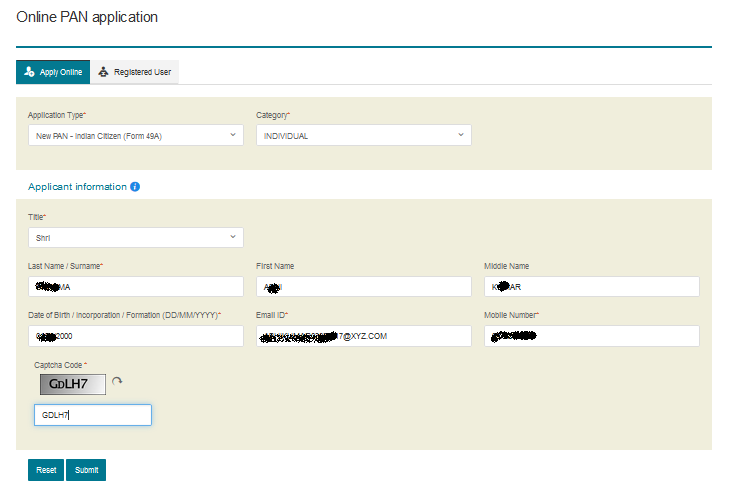
Task: Open the Title dropdown showing Shri
Action: tap(135, 238)
